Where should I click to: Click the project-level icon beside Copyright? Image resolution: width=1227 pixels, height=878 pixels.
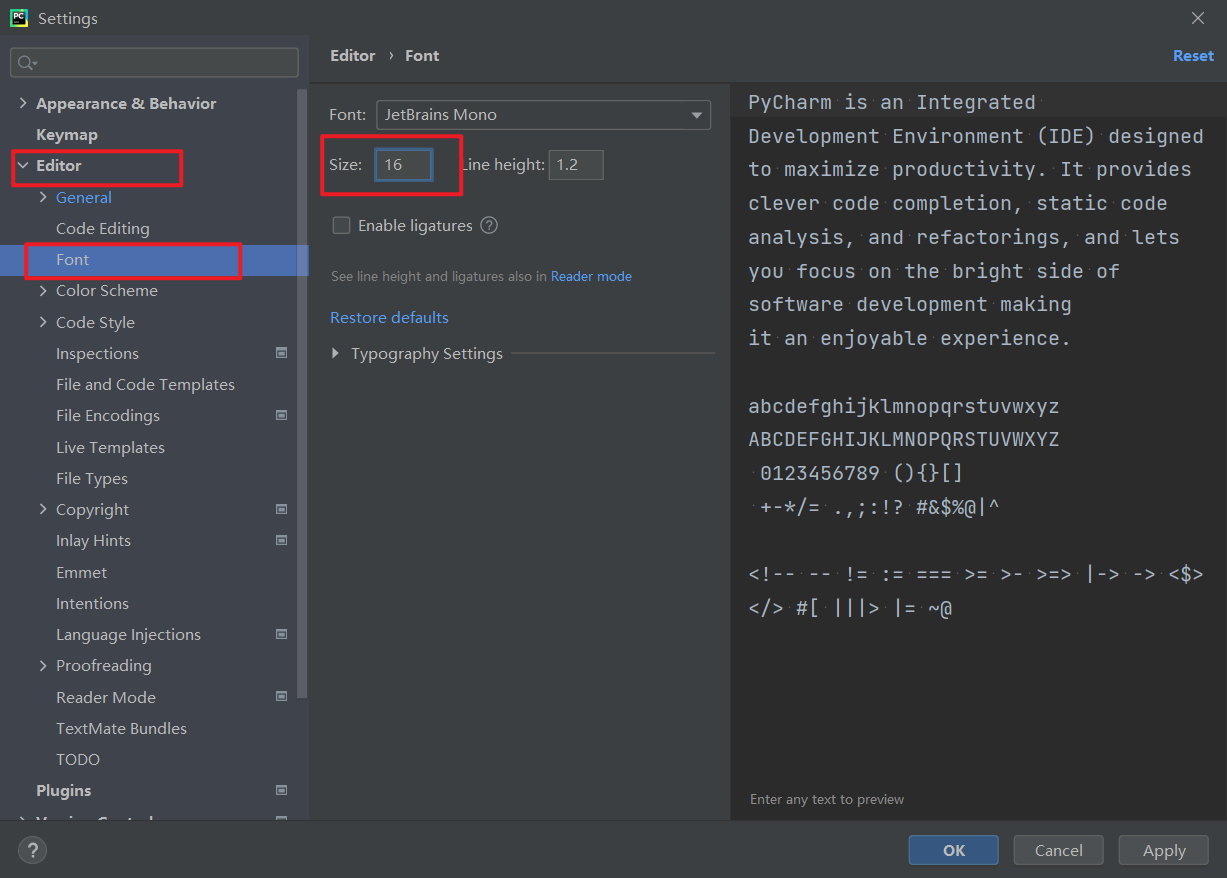tap(282, 509)
